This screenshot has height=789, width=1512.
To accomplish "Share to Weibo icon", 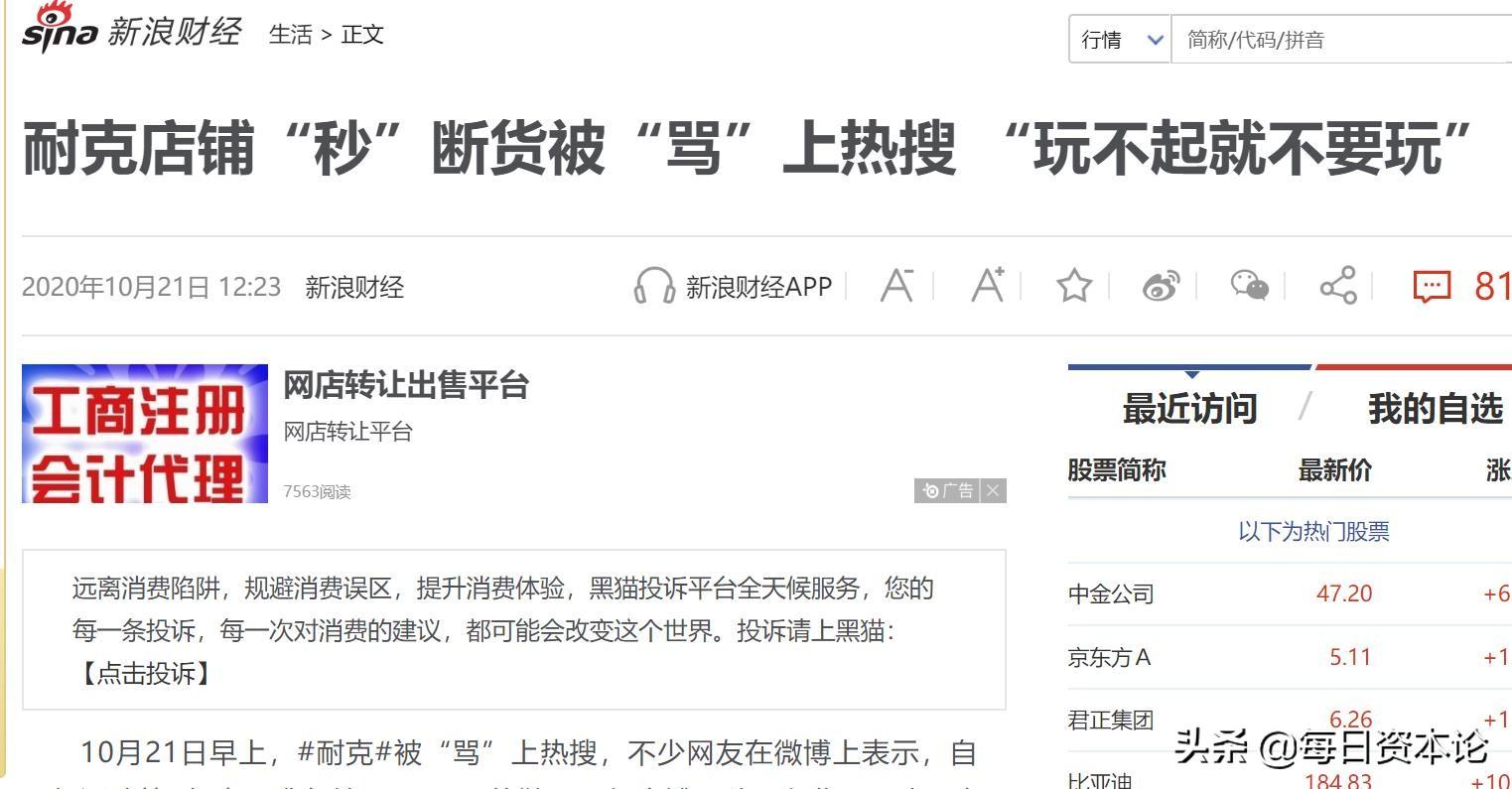I will (1161, 287).
